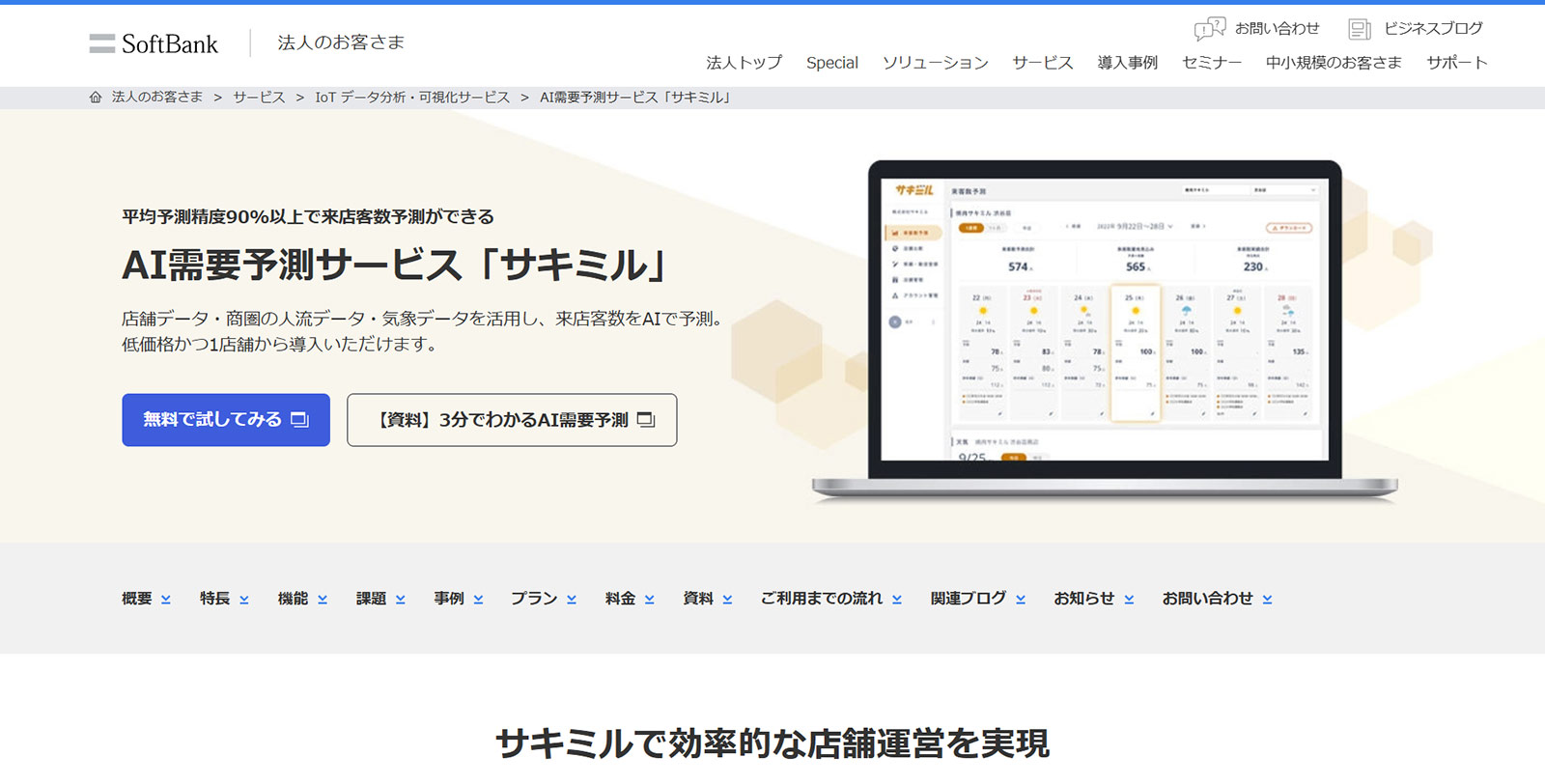This screenshot has height=784, width=1545.
Task: Click 無料で試してみる button
Action: coord(226,420)
